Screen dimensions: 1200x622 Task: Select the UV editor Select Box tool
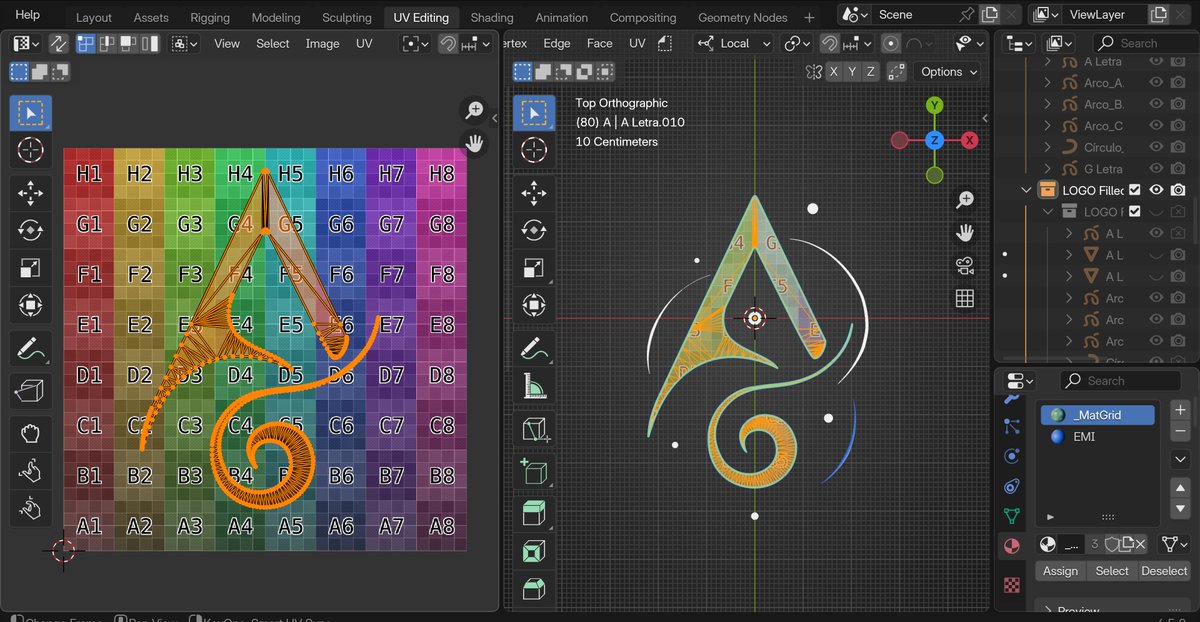(x=31, y=113)
